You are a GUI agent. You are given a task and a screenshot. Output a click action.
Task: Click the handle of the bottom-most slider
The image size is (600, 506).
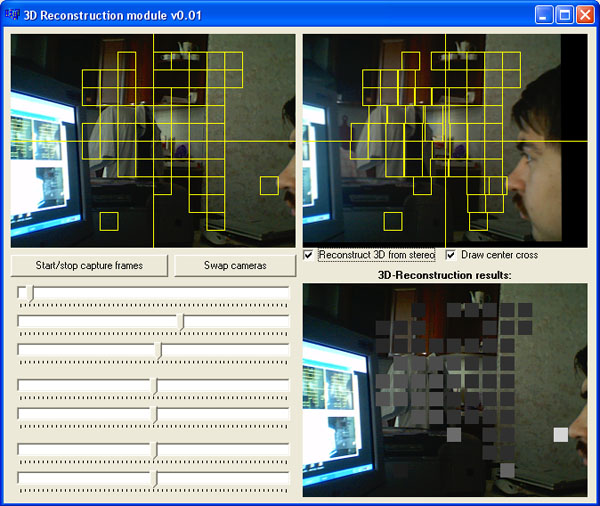[x=154, y=477]
